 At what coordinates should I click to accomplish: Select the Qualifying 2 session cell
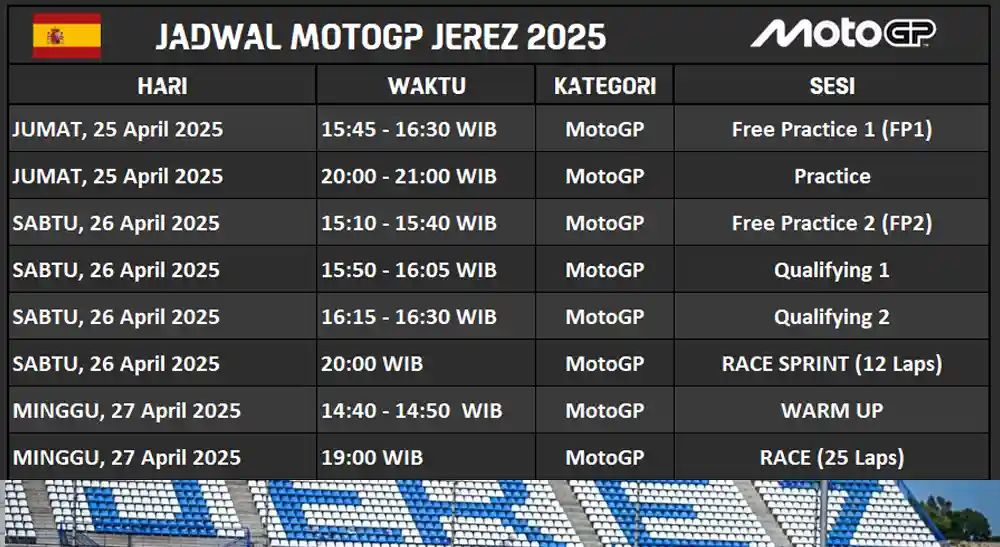tap(832, 317)
